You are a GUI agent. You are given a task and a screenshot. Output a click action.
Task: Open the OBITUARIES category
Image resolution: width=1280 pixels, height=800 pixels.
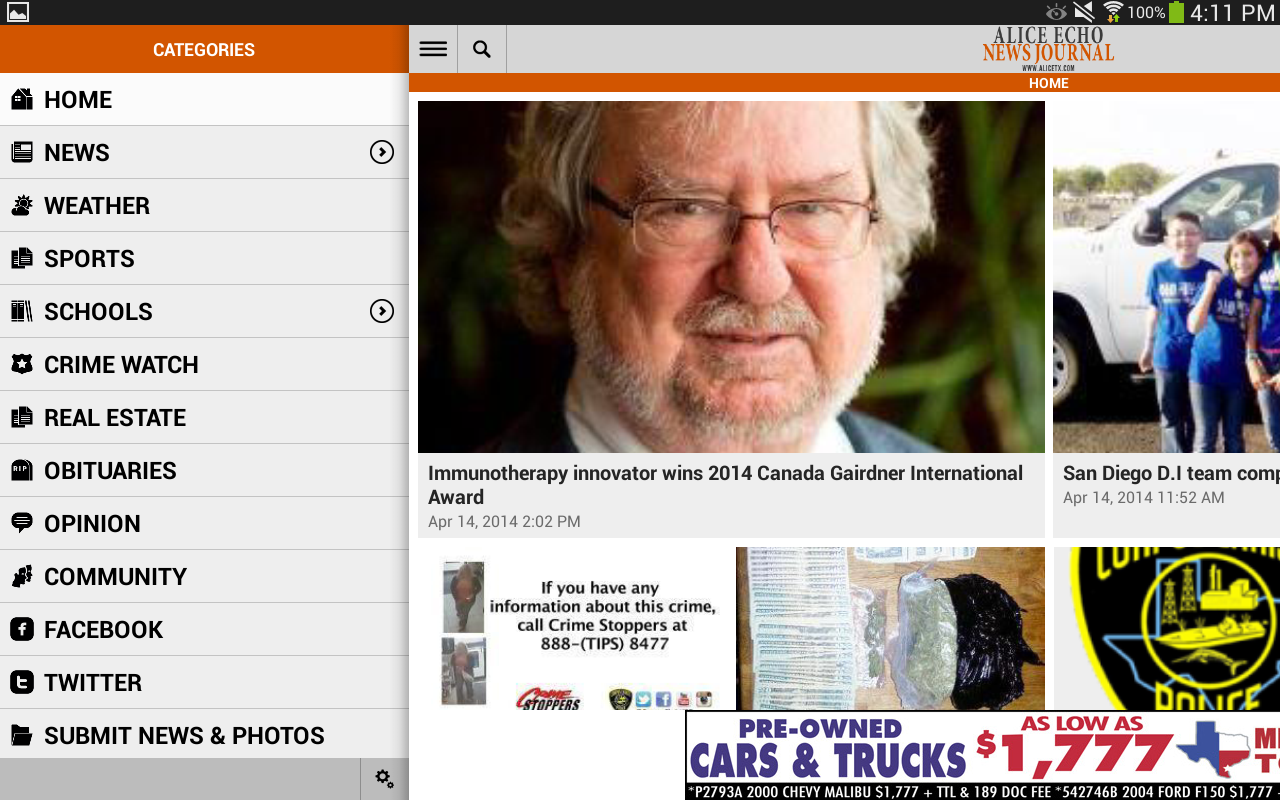pos(204,470)
